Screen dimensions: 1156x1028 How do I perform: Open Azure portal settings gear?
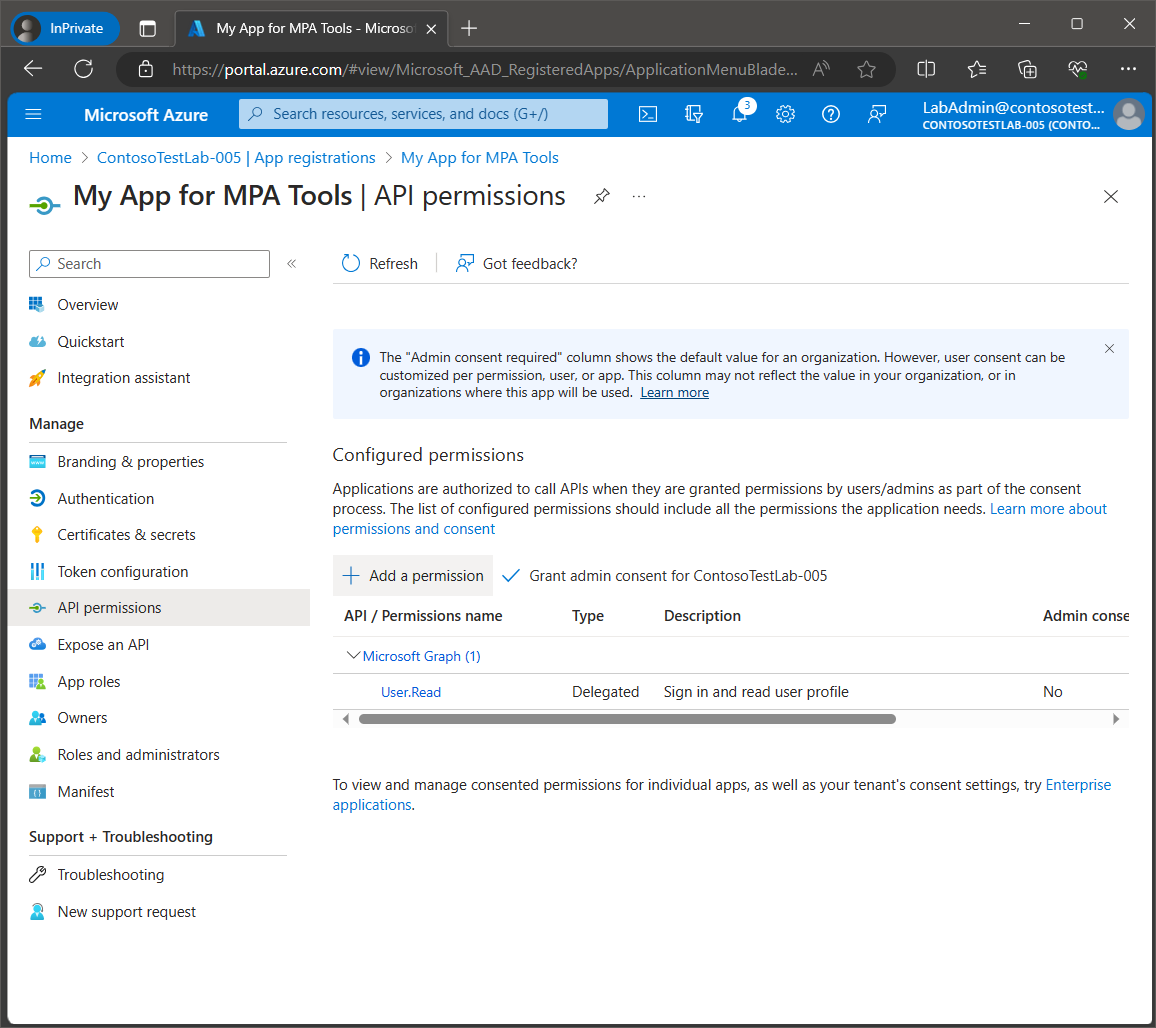[785, 114]
